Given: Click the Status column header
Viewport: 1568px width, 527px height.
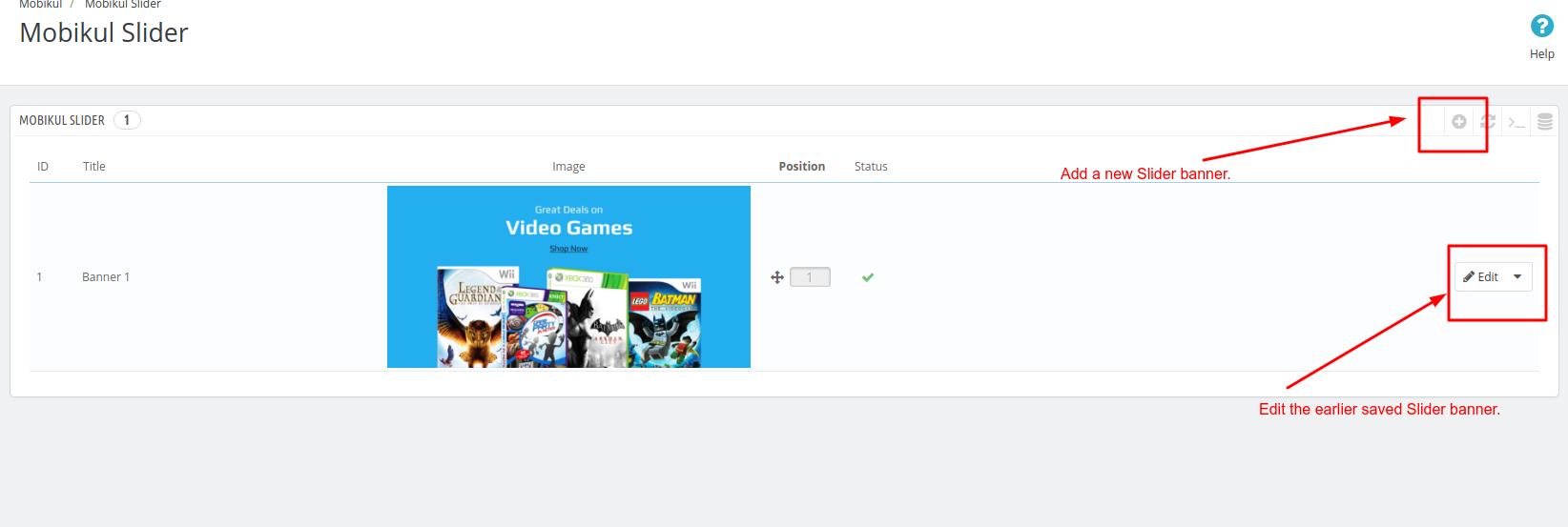Looking at the screenshot, I should (871, 166).
